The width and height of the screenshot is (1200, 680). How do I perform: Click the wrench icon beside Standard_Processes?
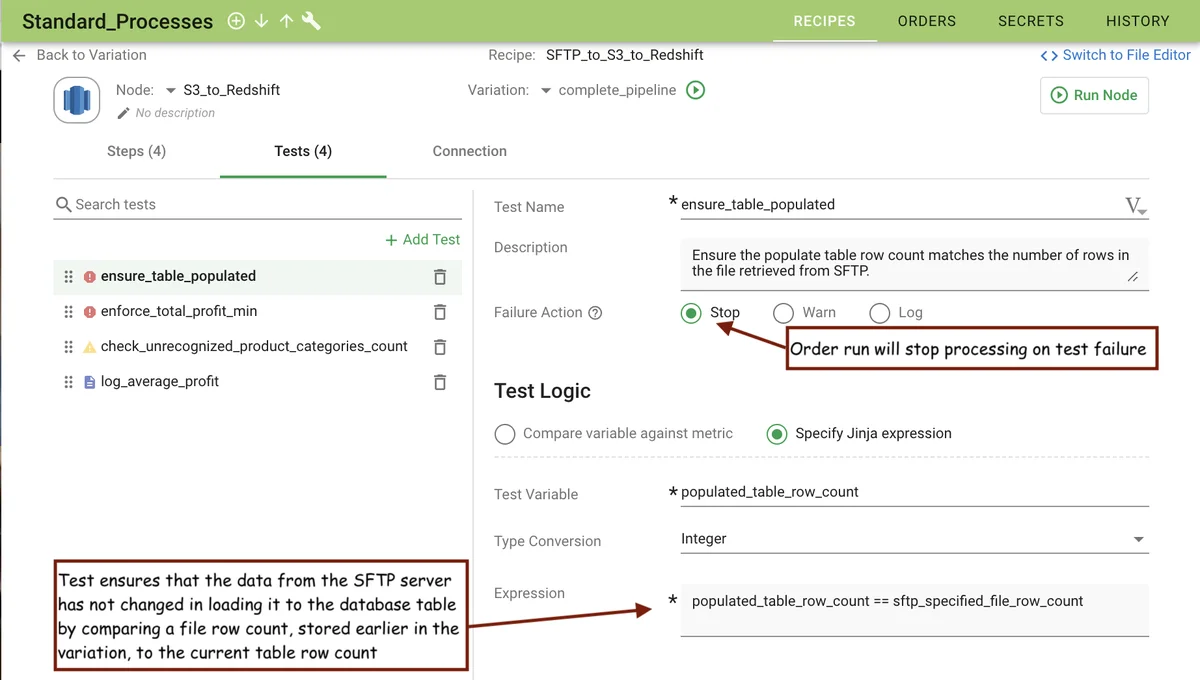click(311, 21)
